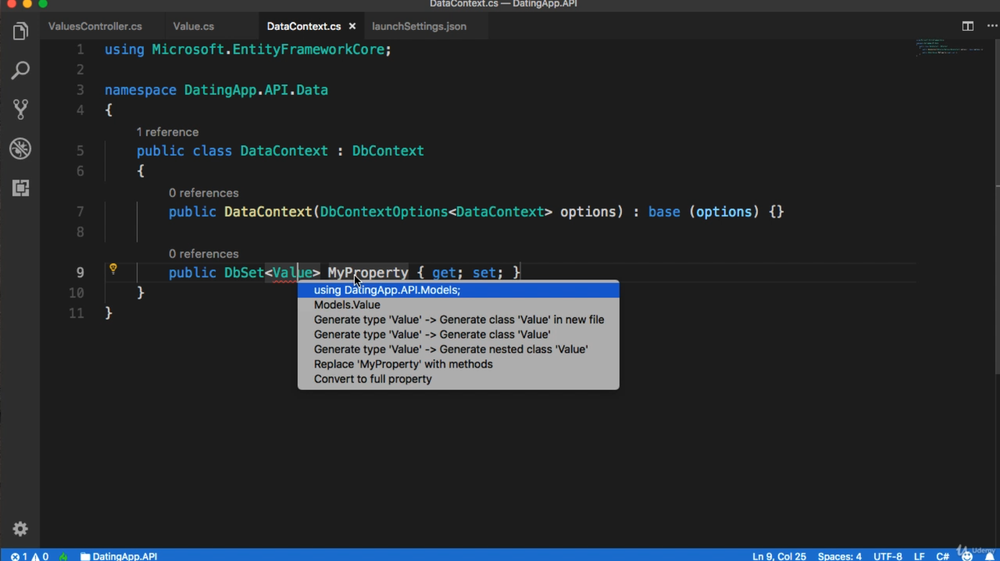Viewport: 1000px width, 561px height.
Task: Change indentation via Spaces: 4
Action: click(x=839, y=556)
